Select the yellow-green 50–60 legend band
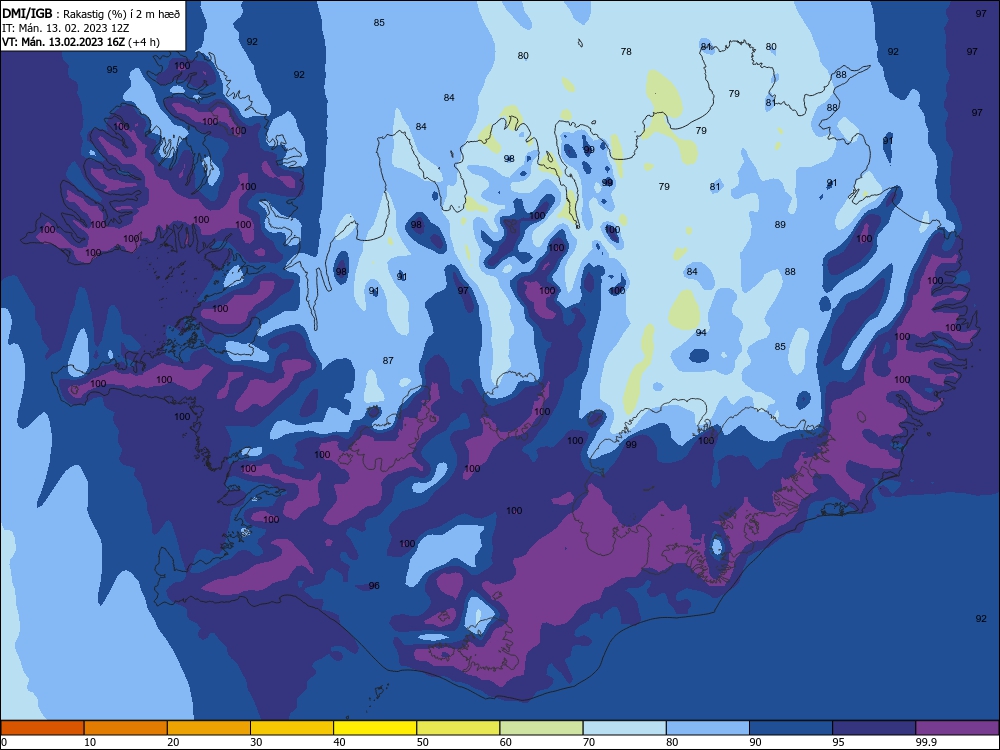The image size is (1000, 750). coord(458,728)
